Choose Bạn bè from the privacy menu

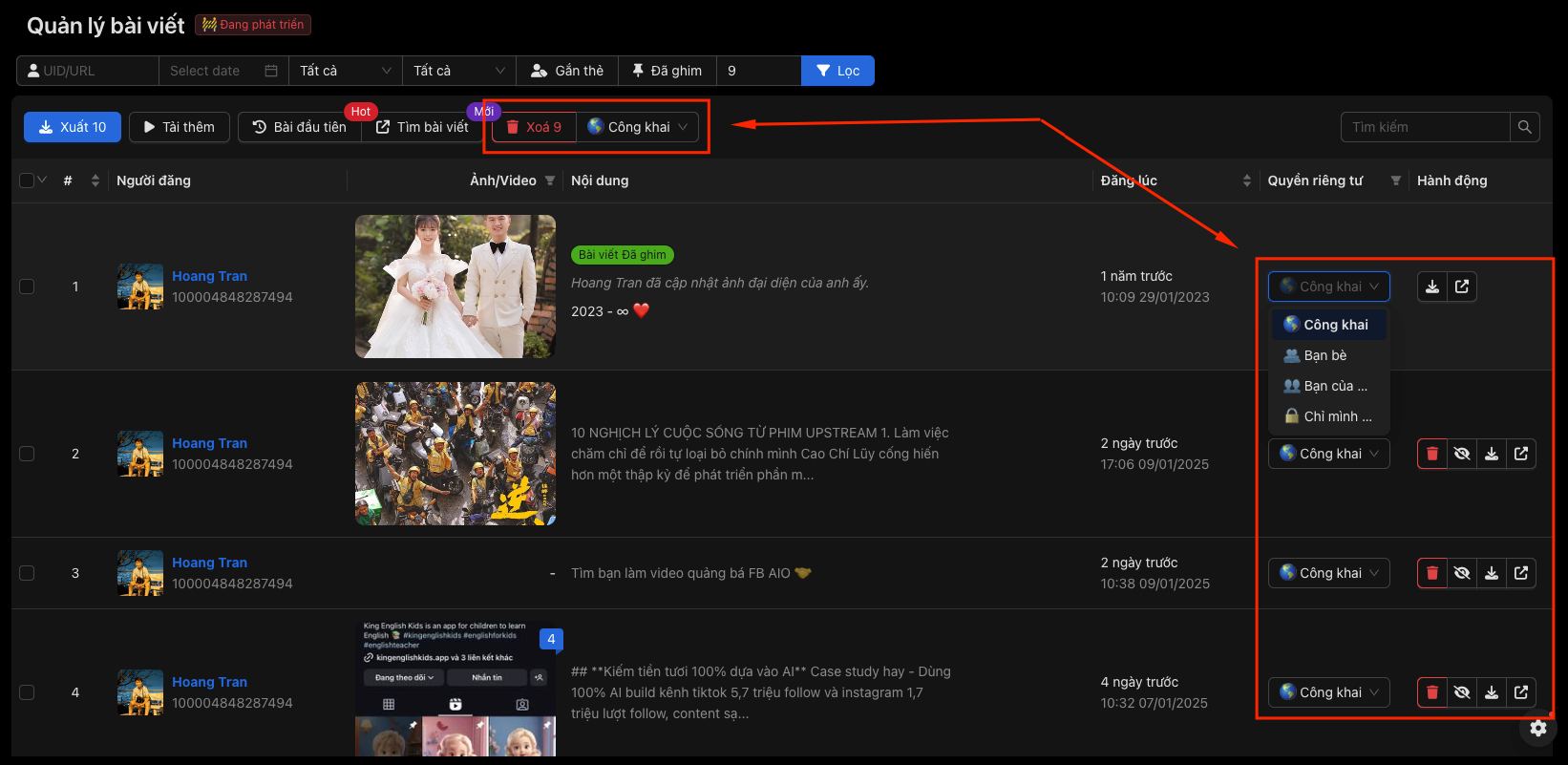pyautogui.click(x=1329, y=355)
